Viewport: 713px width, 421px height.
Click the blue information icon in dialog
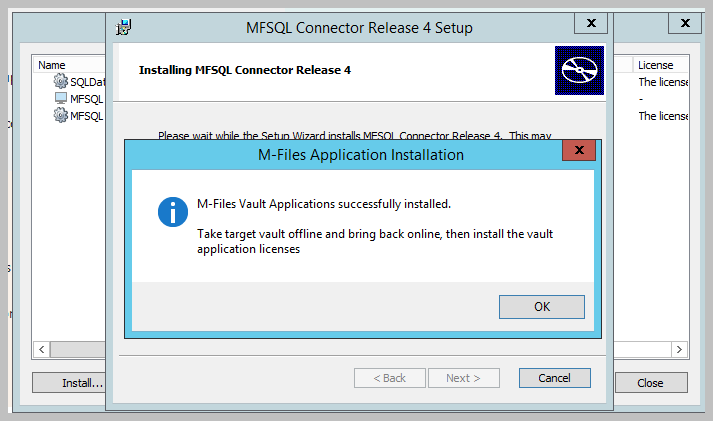click(x=173, y=212)
